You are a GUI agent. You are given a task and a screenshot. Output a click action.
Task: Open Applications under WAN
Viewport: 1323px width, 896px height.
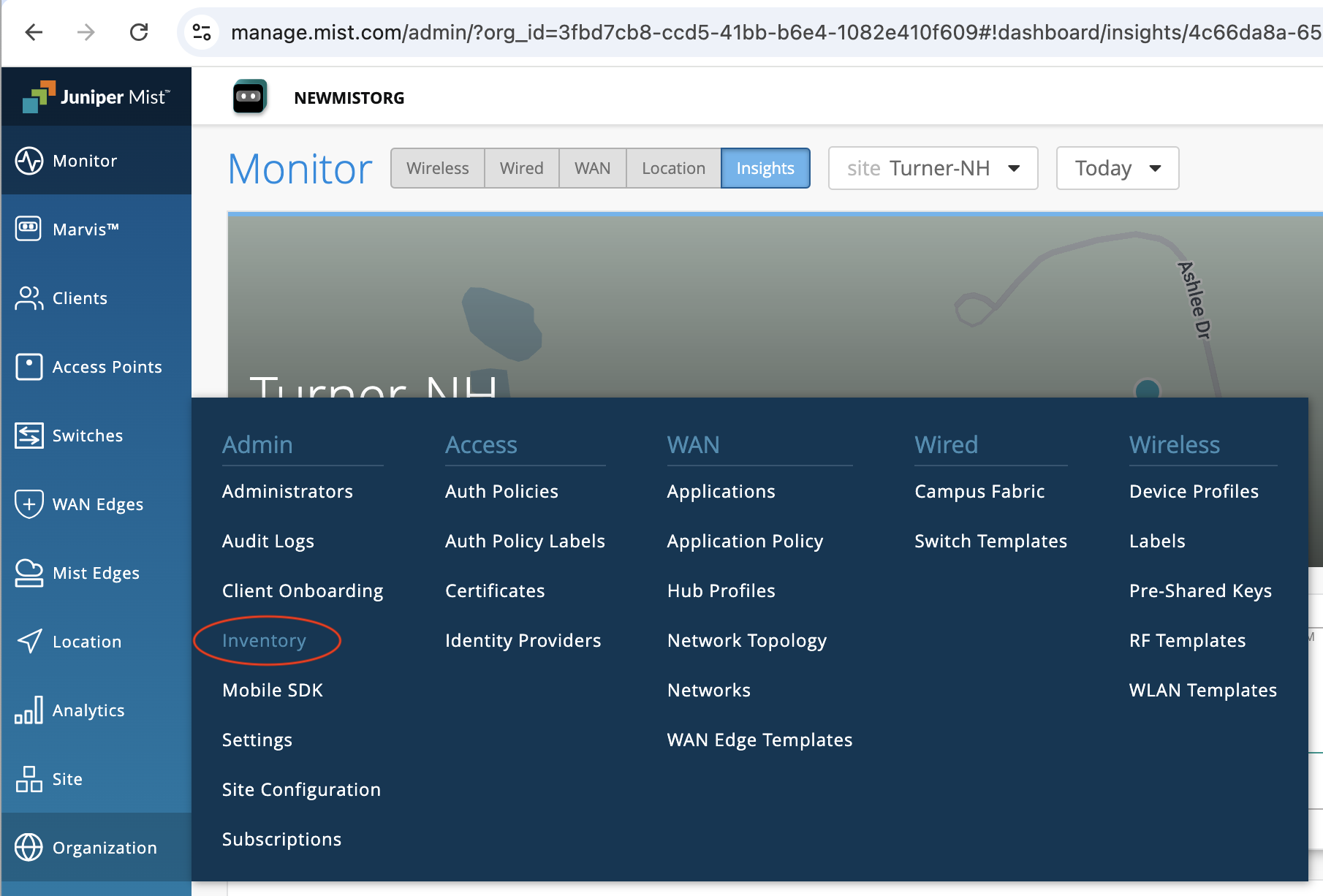click(x=721, y=491)
